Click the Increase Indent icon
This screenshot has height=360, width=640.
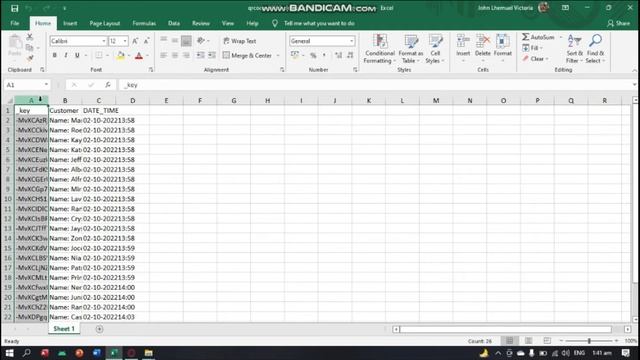tap(212, 55)
